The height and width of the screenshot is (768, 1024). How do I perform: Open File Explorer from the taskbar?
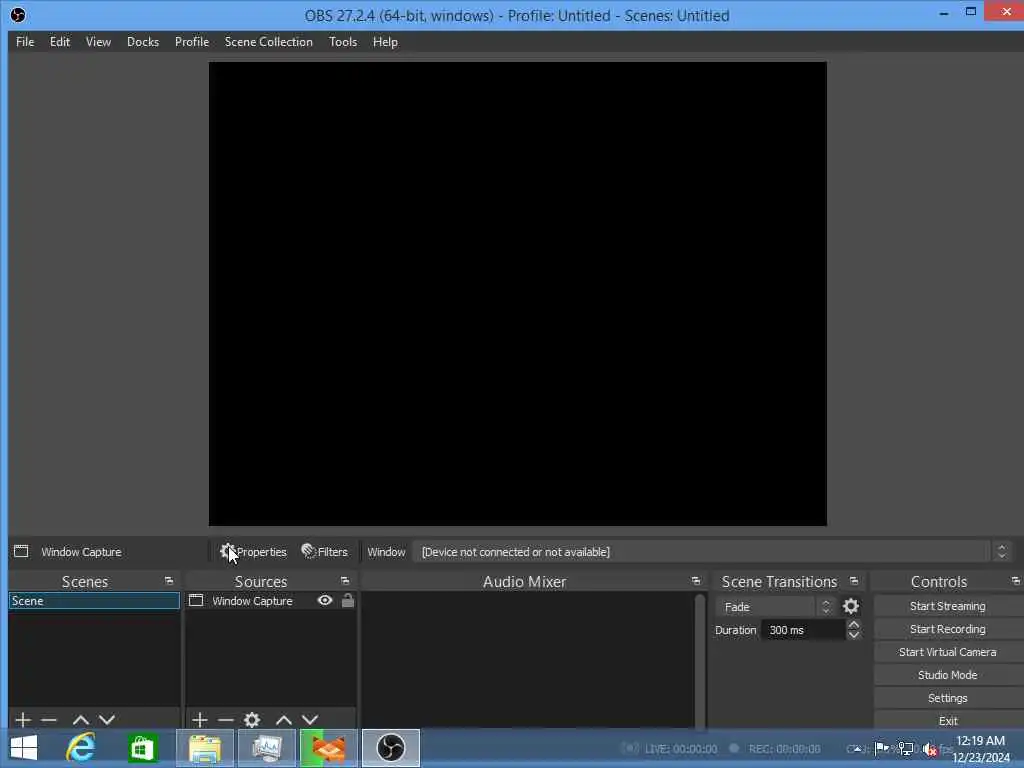(204, 748)
